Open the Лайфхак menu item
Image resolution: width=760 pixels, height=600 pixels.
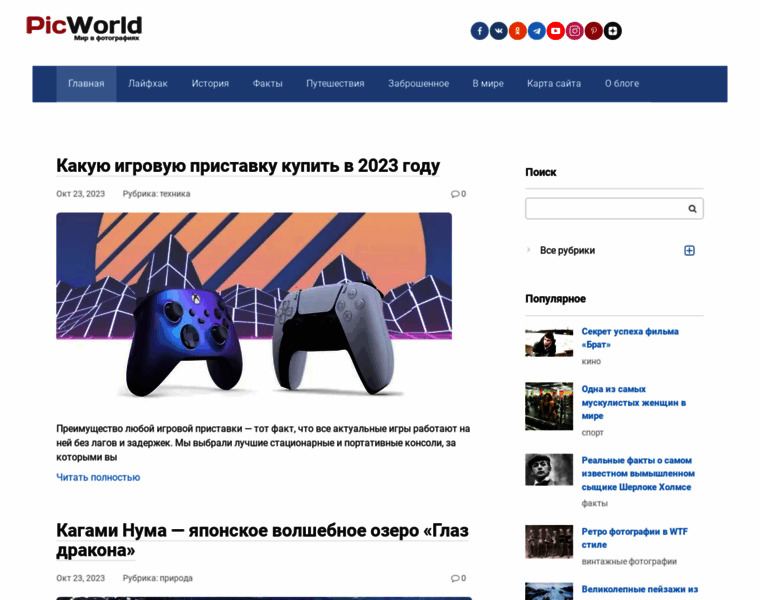pyautogui.click(x=148, y=83)
